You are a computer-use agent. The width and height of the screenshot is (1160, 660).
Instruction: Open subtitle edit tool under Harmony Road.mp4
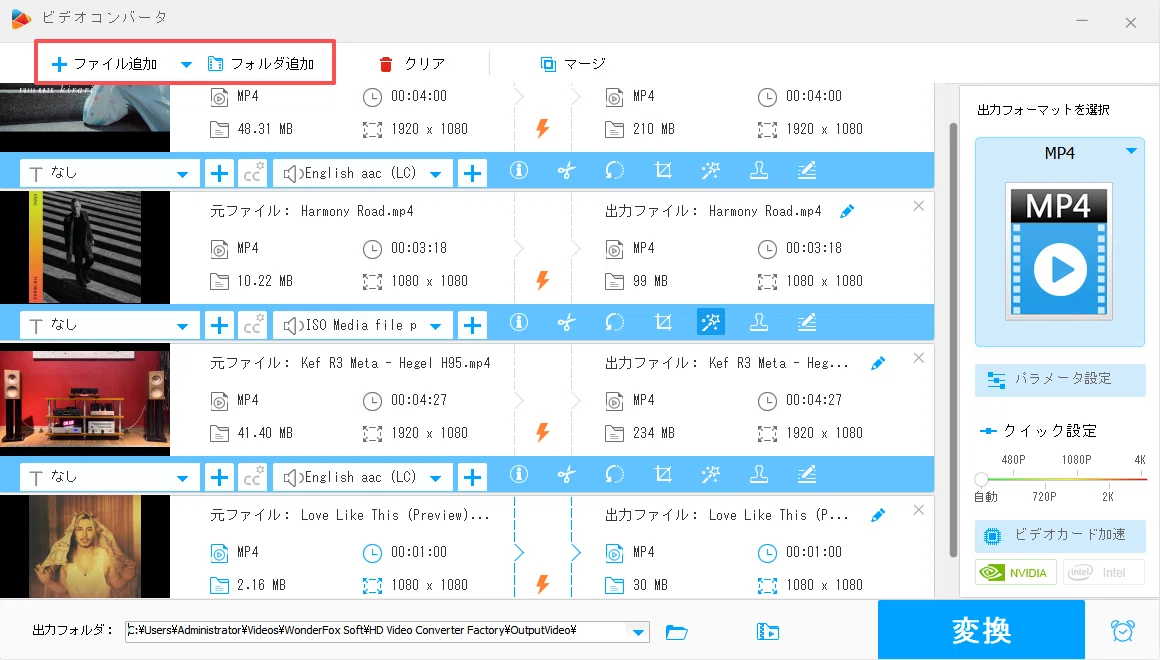click(x=807, y=323)
